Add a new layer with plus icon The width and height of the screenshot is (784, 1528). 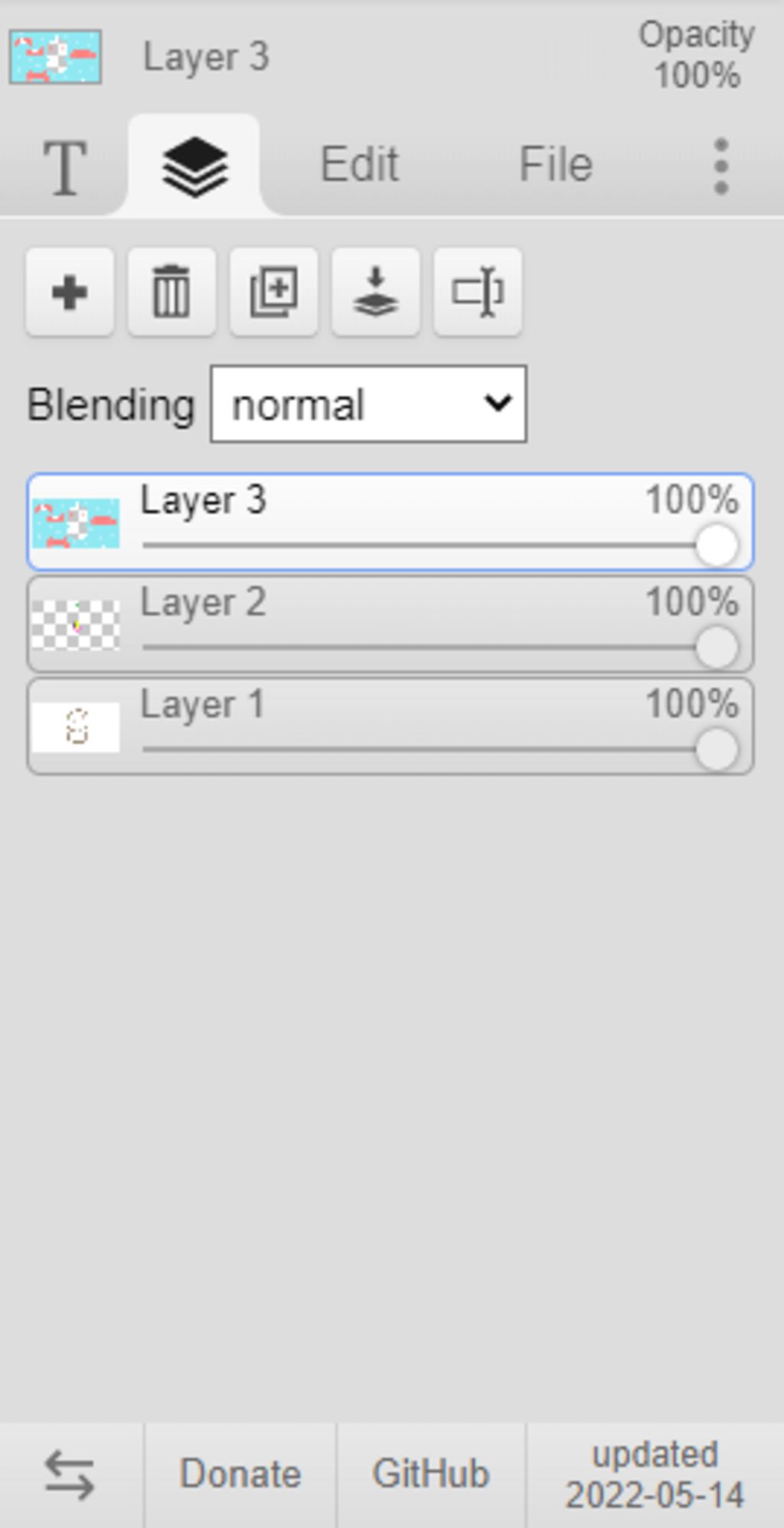(70, 292)
